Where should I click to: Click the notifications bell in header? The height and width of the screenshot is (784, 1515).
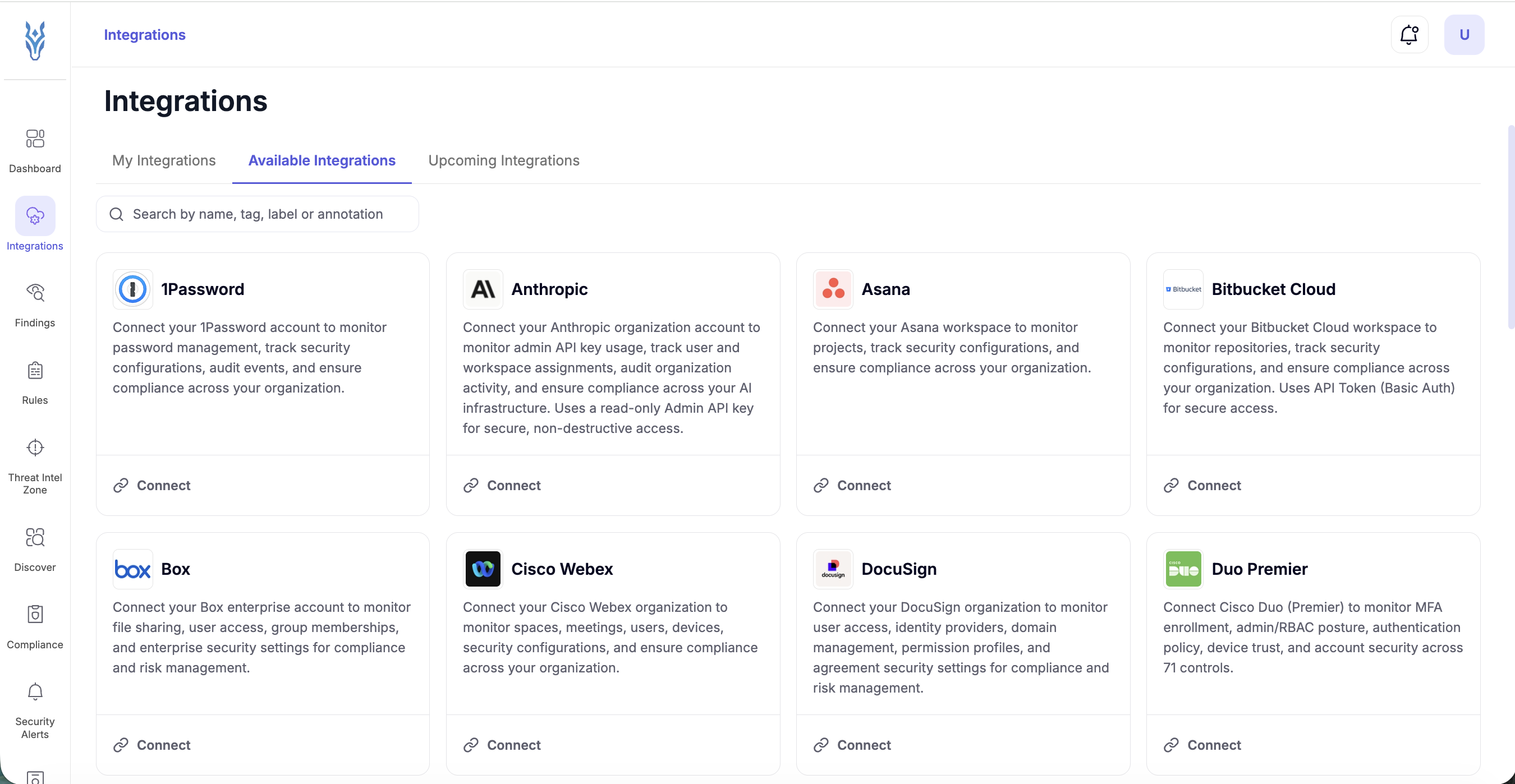[x=1409, y=35]
